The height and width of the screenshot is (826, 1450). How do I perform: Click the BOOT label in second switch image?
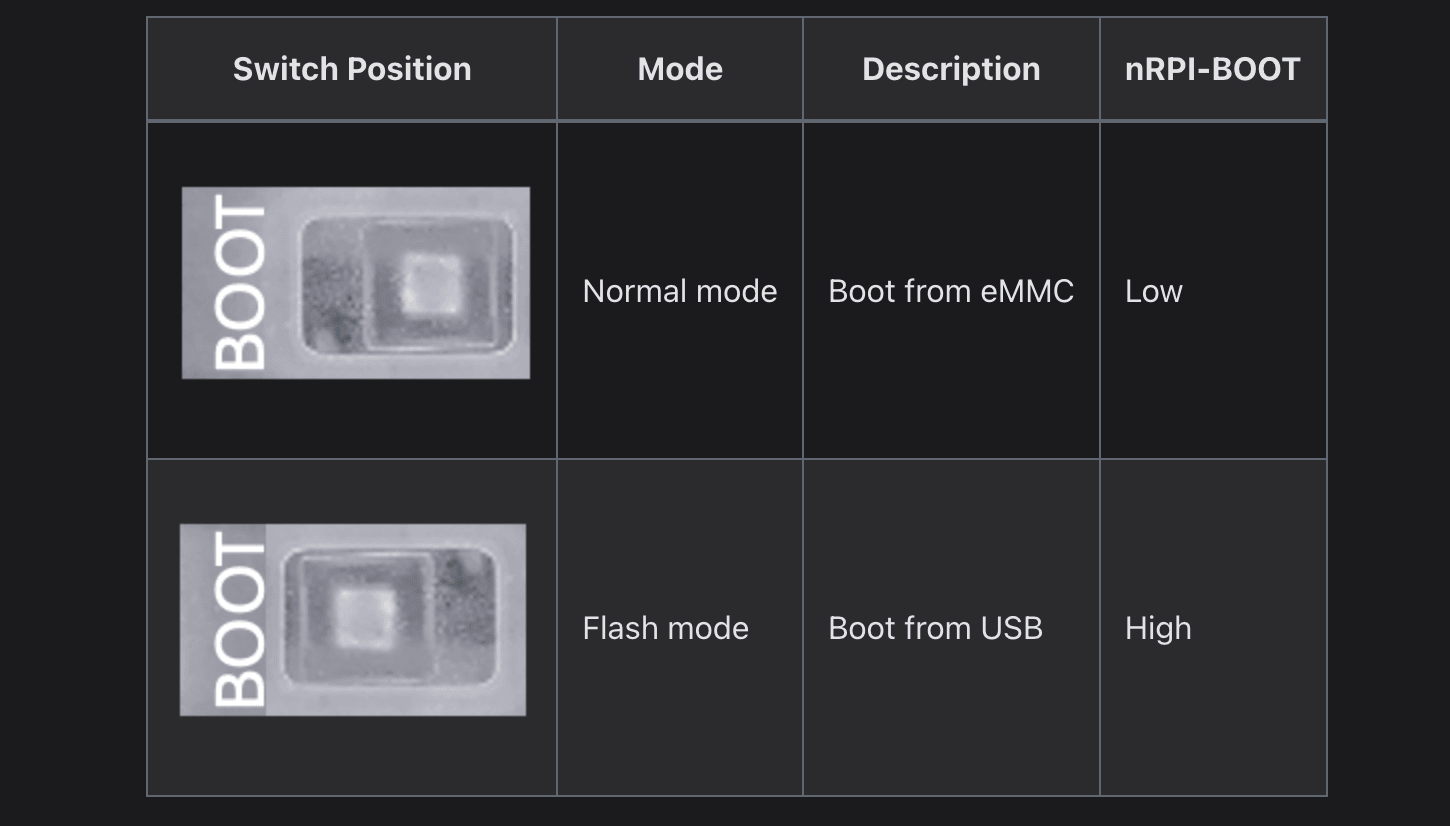[x=240, y=620]
